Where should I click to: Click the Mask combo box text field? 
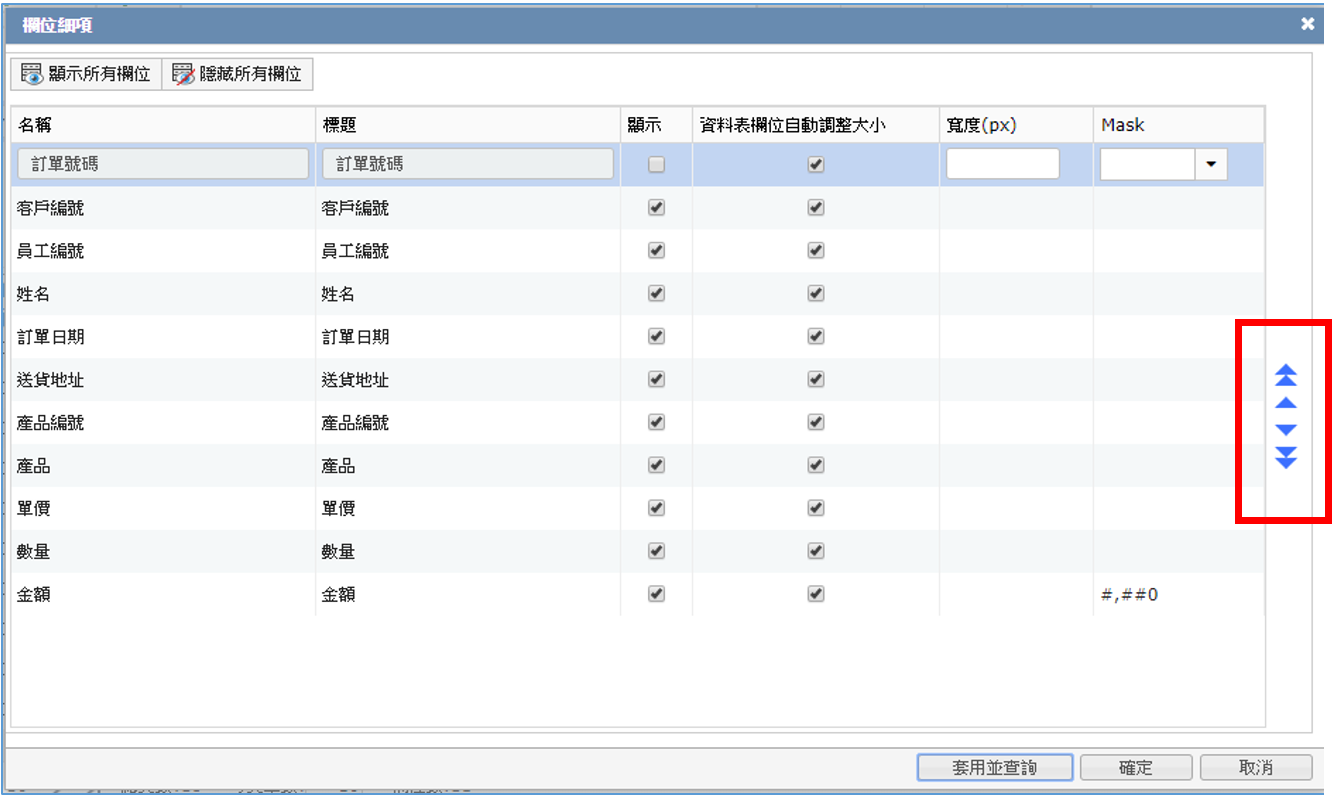pos(1147,165)
